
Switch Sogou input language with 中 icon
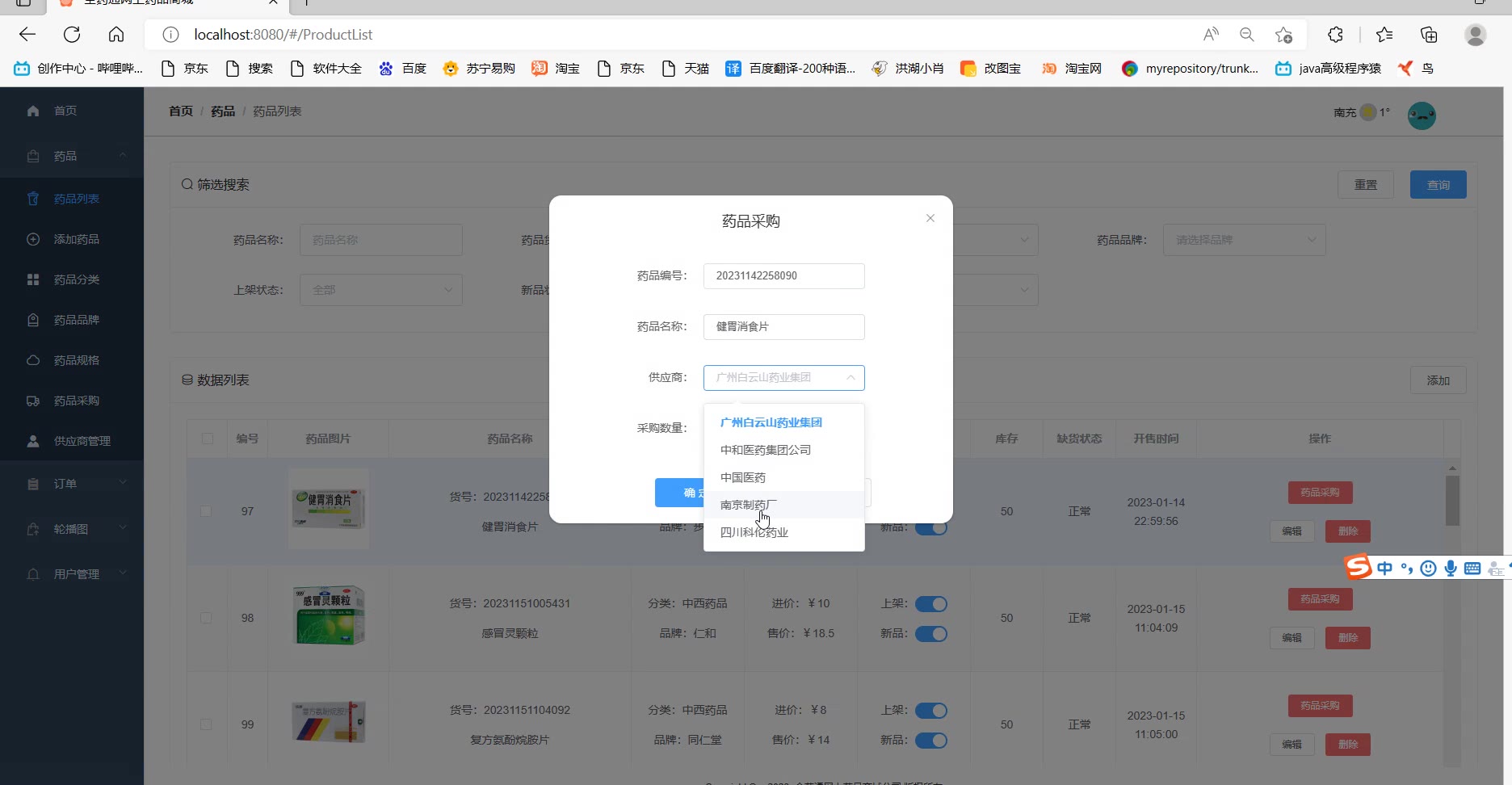click(x=1384, y=569)
